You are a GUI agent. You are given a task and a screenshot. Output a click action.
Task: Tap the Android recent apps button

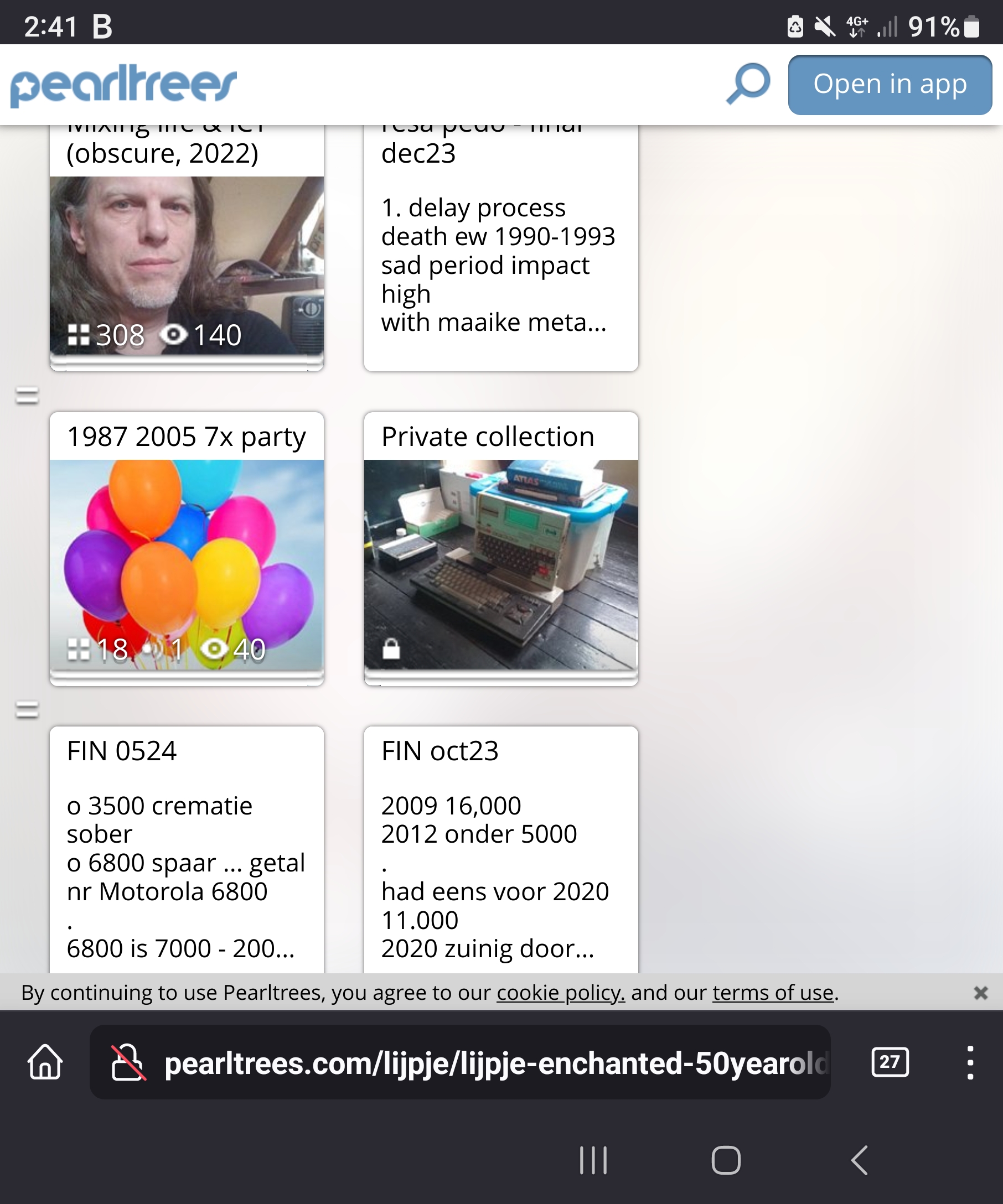[593, 1160]
